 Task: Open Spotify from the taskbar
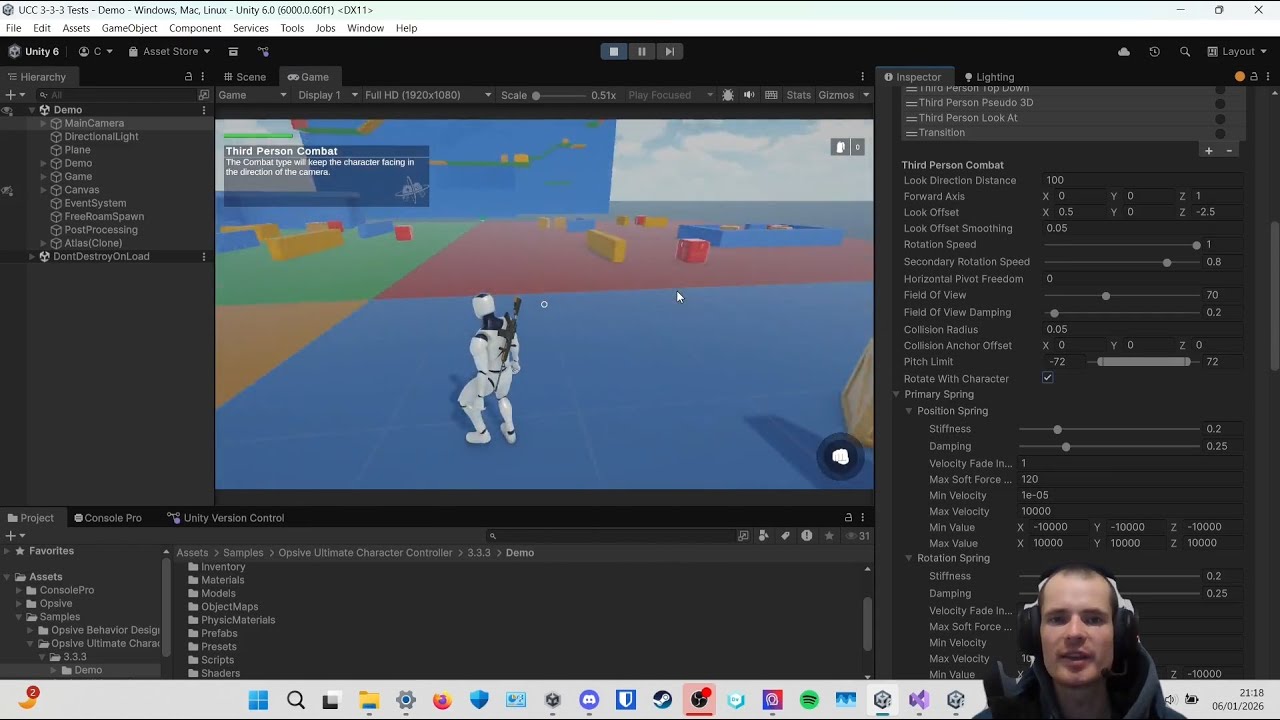click(809, 700)
